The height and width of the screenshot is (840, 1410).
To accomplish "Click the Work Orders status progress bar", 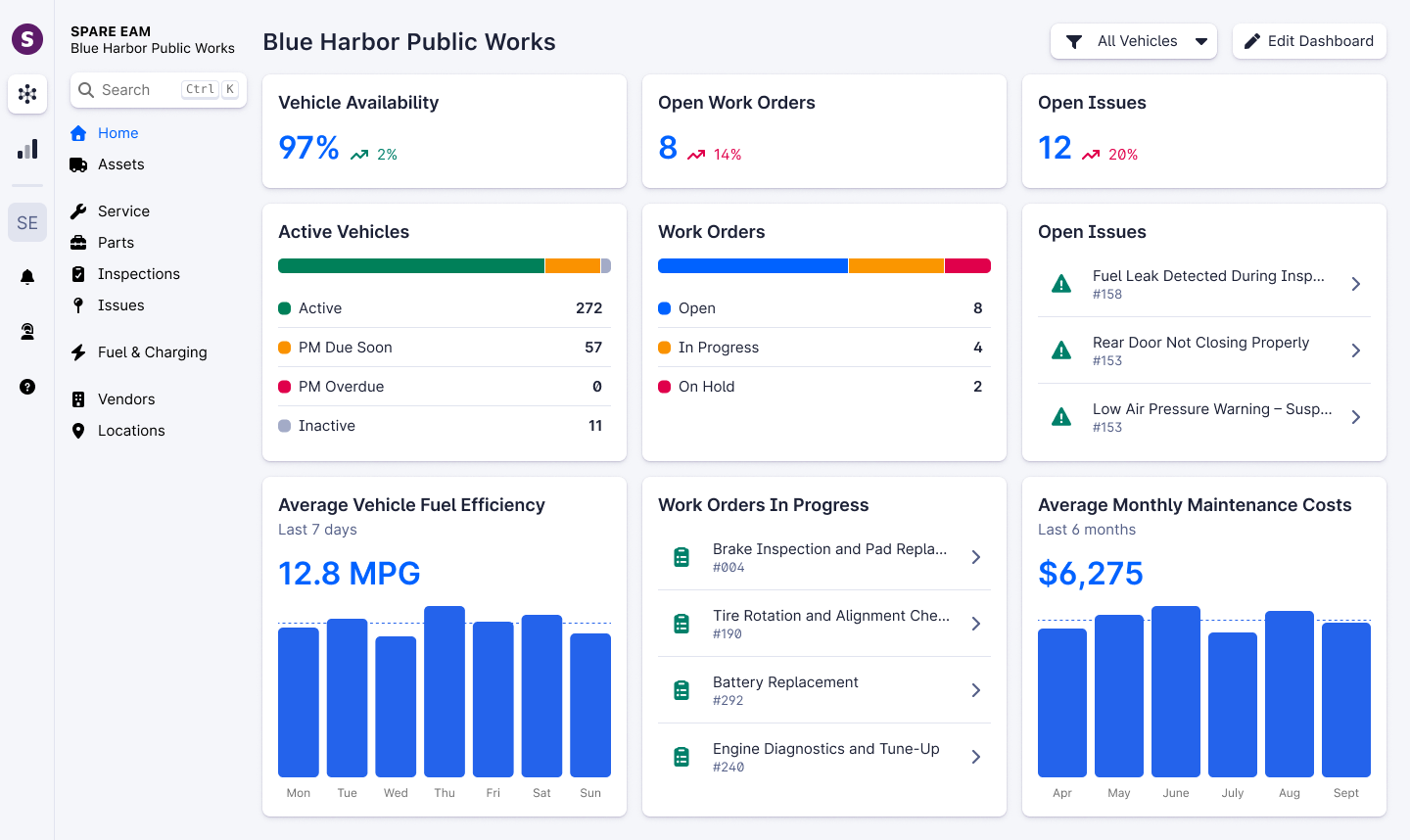I will [x=823, y=265].
